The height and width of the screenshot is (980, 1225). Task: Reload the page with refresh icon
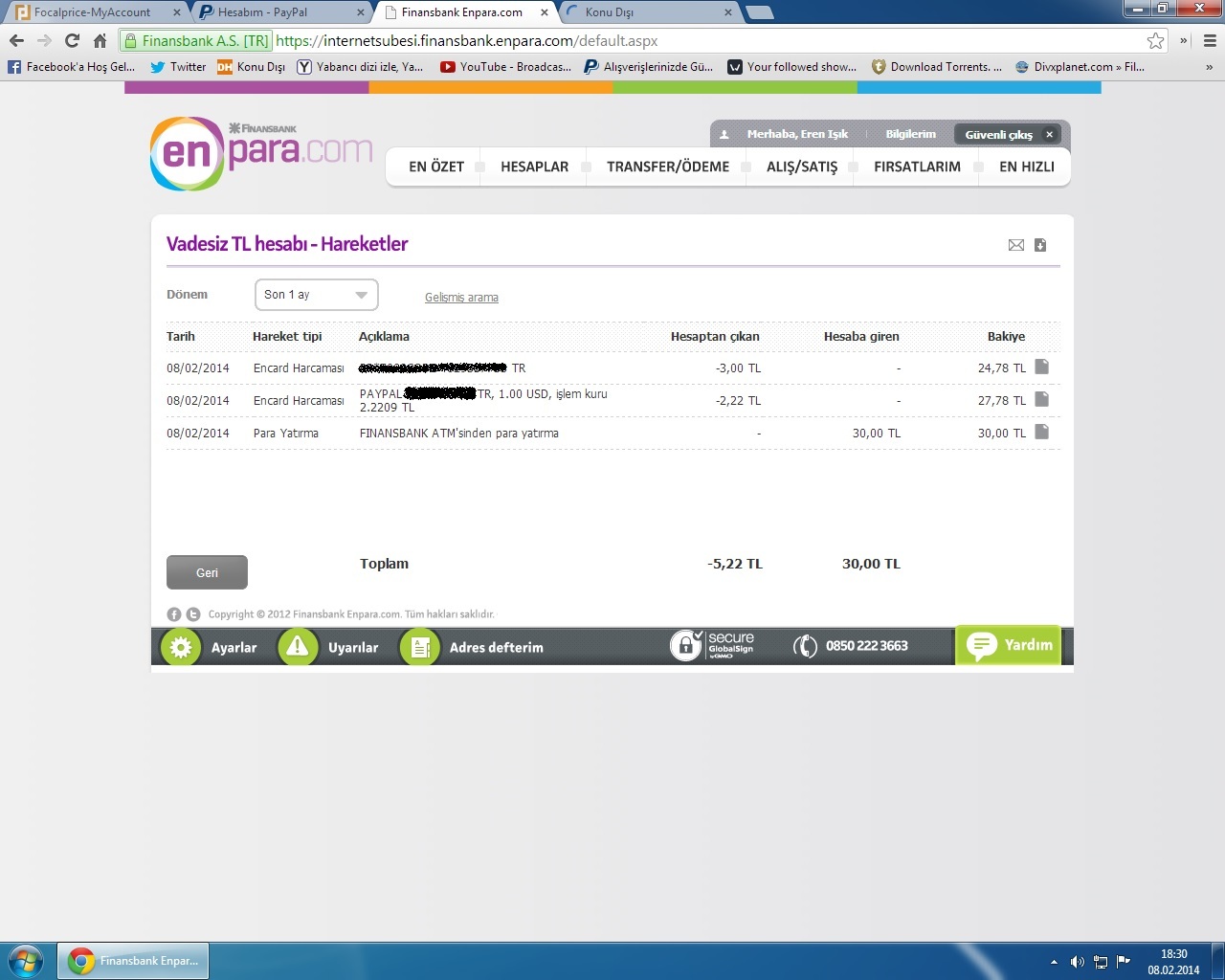(x=72, y=40)
